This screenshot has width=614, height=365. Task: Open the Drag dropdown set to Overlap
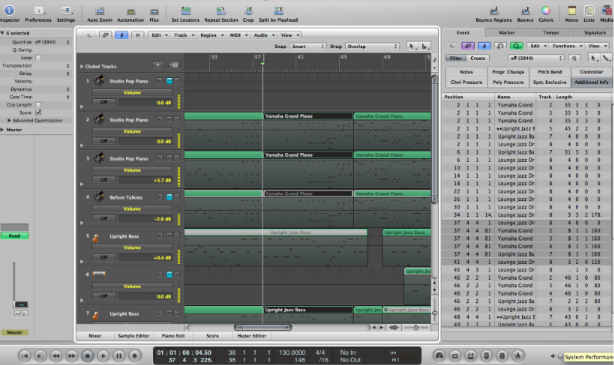click(x=372, y=46)
